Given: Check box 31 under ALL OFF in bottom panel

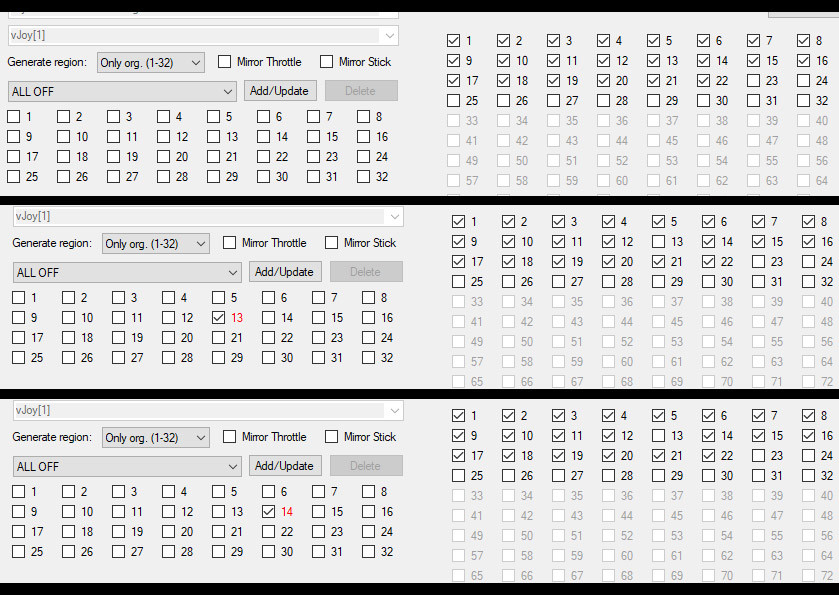Looking at the screenshot, I should point(318,552).
